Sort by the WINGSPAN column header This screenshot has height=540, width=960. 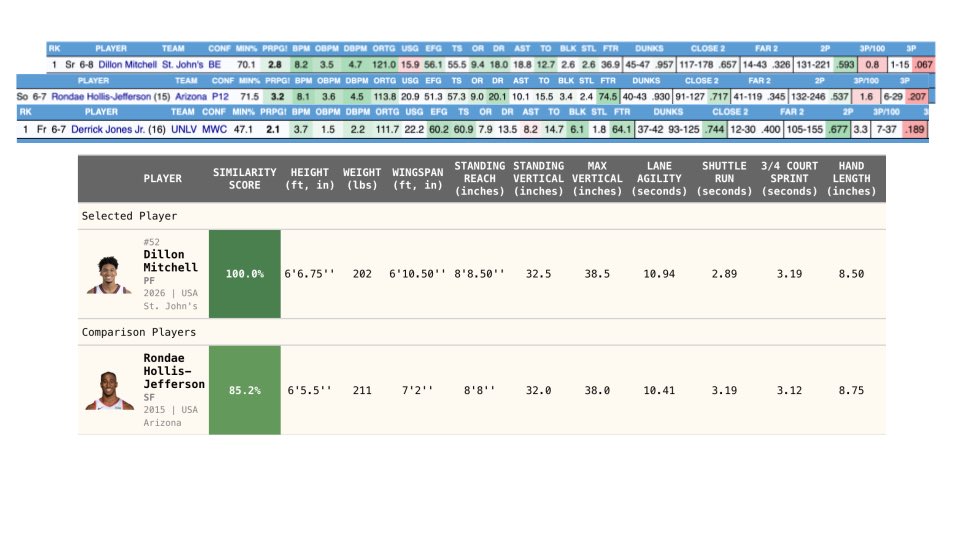[418, 179]
